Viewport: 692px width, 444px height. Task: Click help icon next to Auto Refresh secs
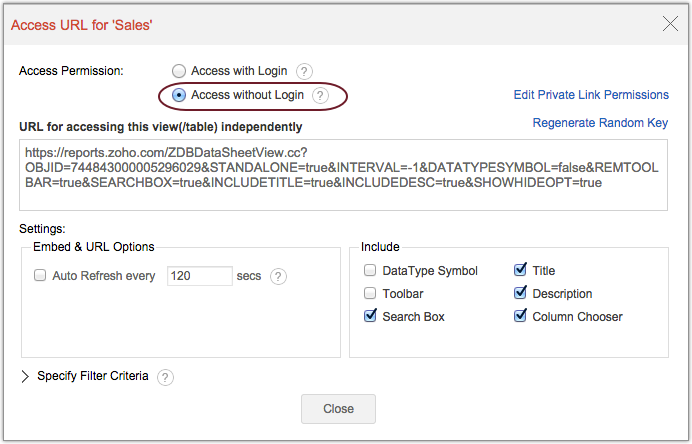[x=278, y=276]
